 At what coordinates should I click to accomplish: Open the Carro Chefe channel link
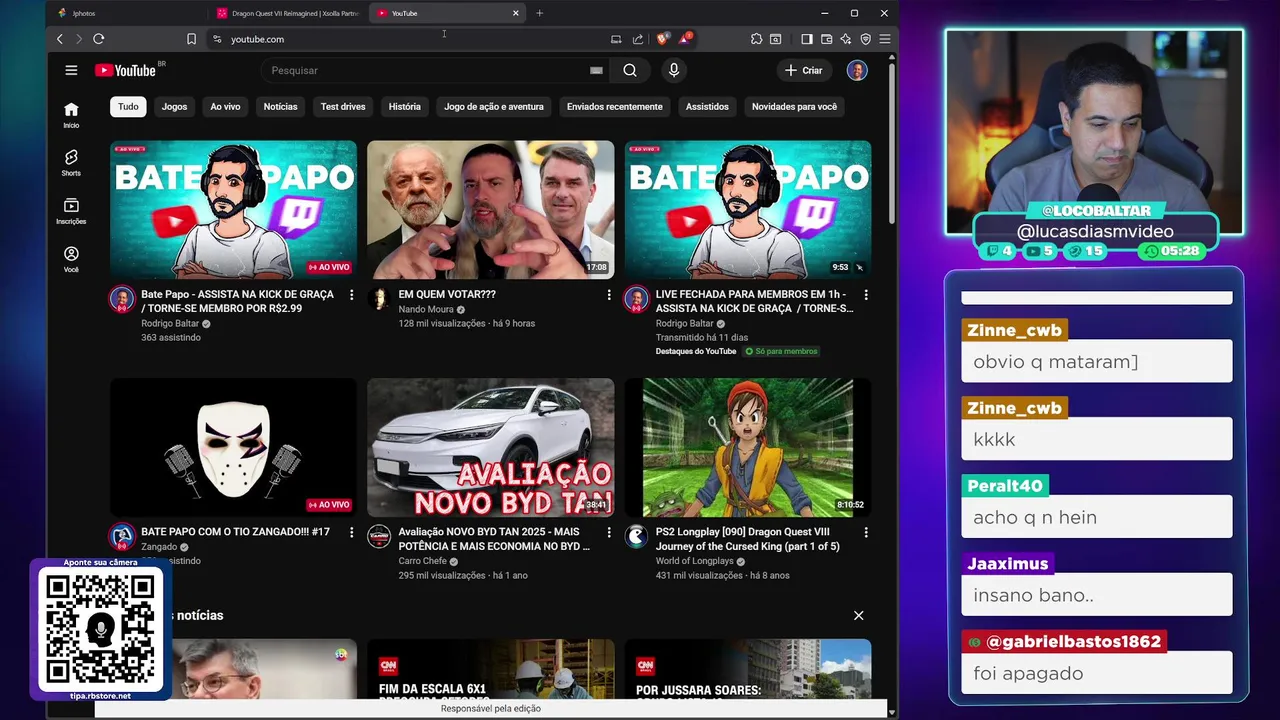(x=423, y=561)
